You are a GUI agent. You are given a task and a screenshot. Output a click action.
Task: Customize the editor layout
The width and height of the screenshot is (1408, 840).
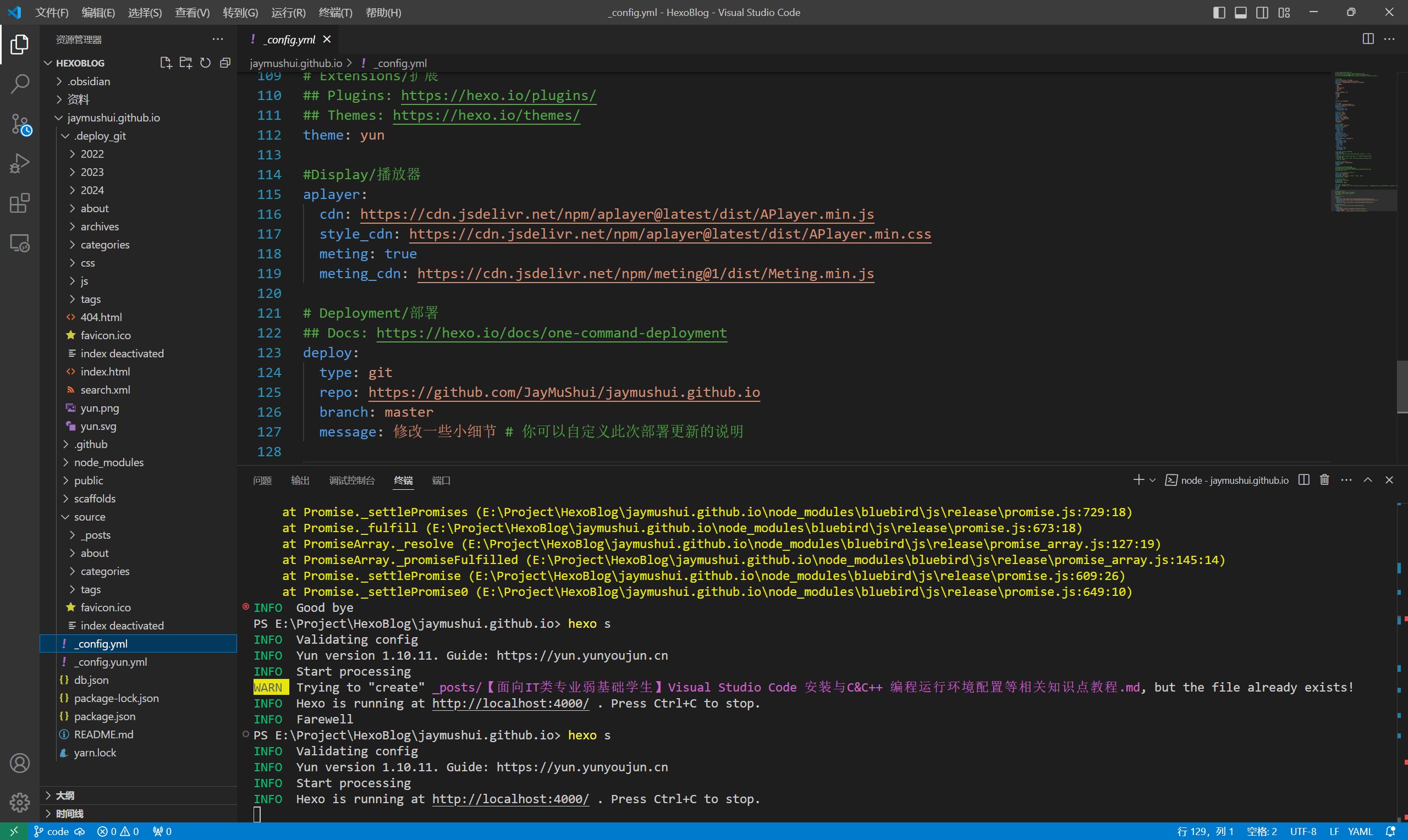pos(1284,13)
